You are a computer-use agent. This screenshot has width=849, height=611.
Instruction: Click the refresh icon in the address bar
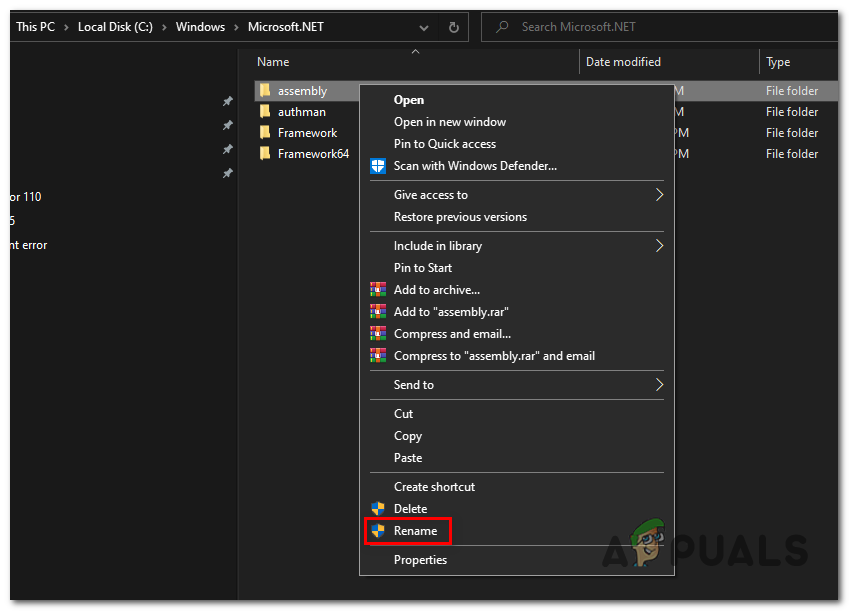pos(453,27)
